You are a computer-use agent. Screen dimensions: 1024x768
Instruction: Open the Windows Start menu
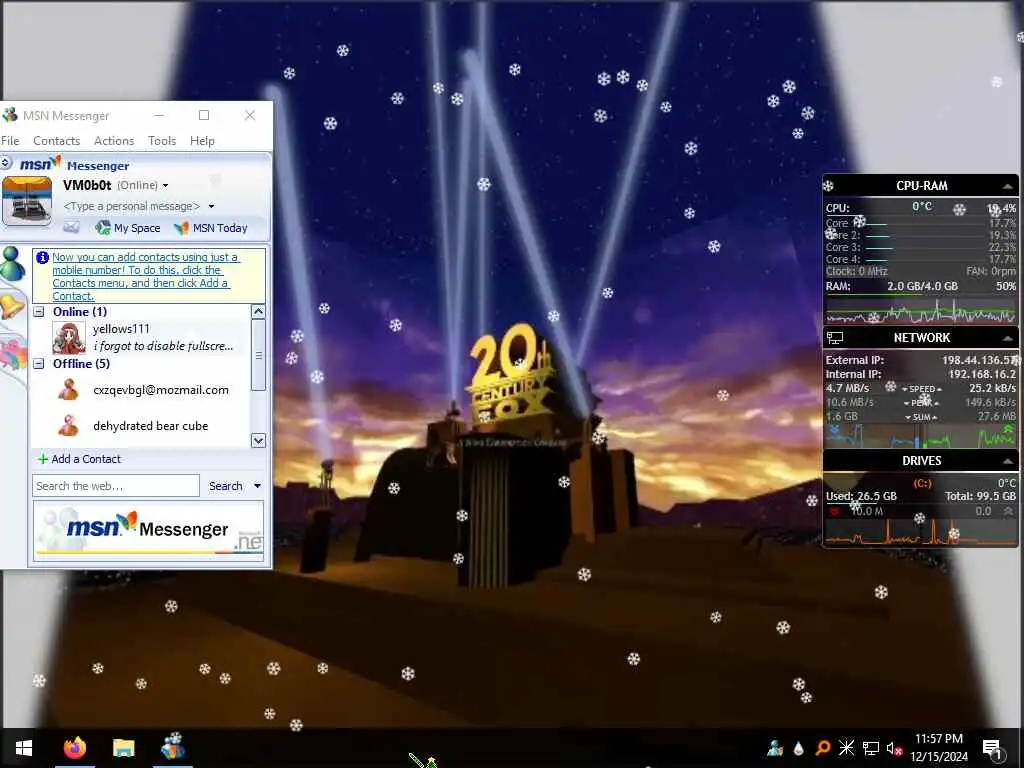click(x=24, y=748)
